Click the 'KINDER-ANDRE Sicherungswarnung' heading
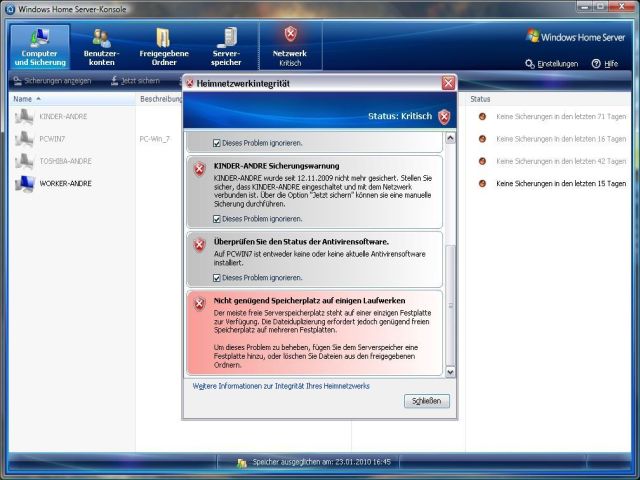 276,166
